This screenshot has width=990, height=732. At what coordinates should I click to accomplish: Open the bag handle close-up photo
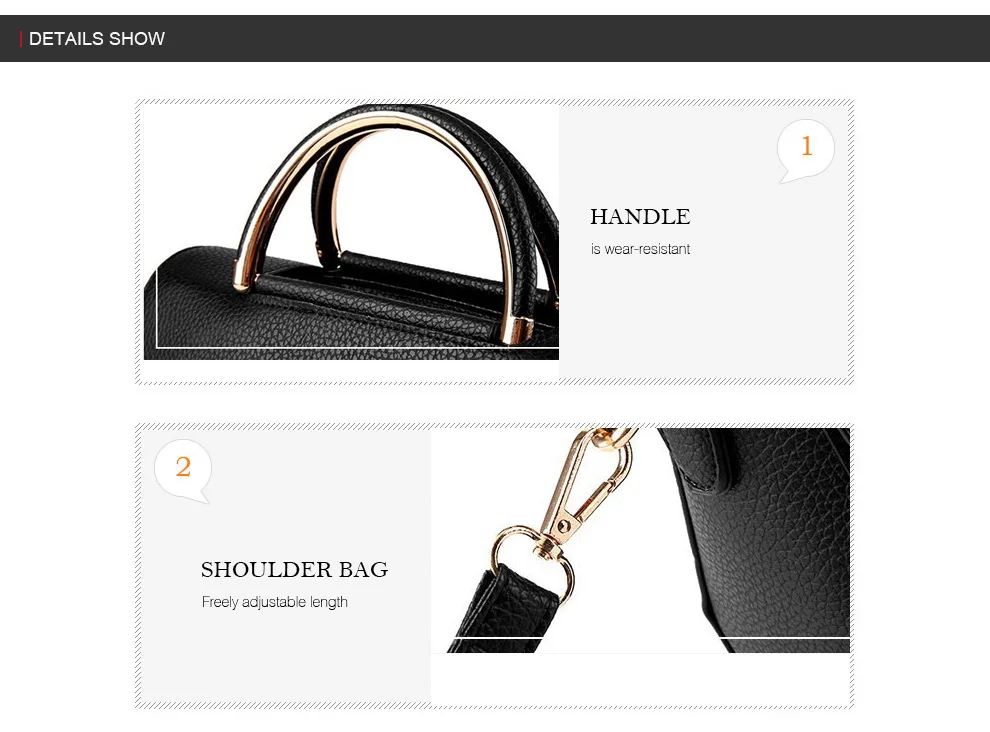pyautogui.click(x=351, y=232)
